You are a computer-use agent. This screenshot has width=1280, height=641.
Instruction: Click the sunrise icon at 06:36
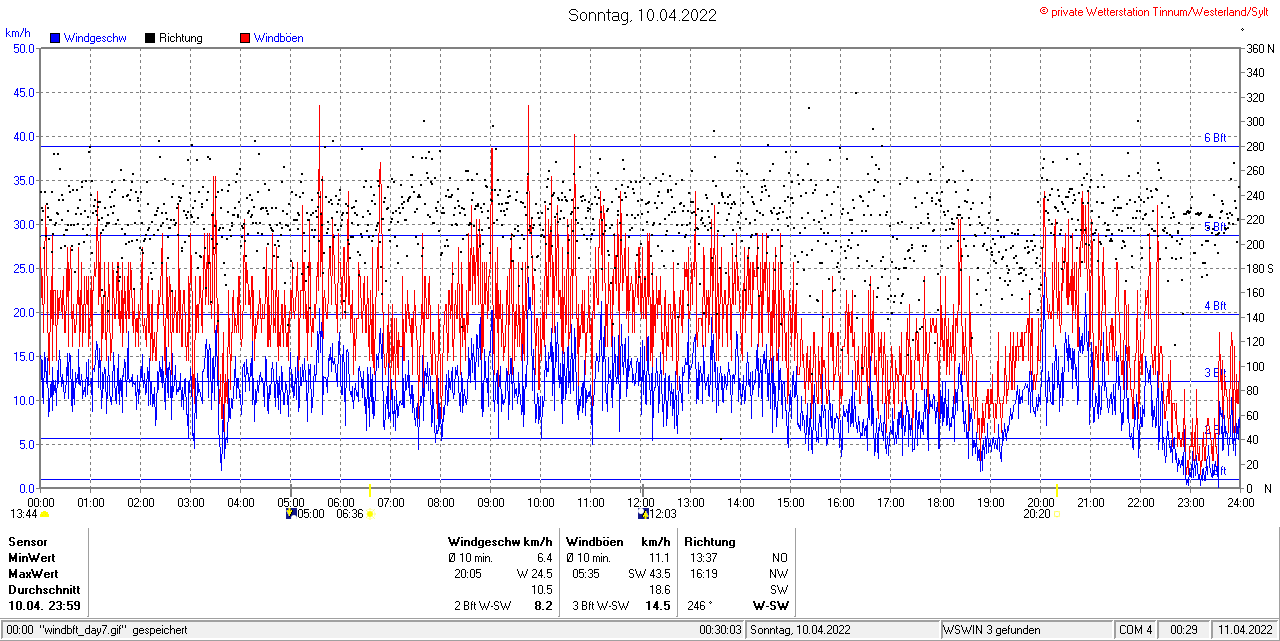tap(370, 514)
